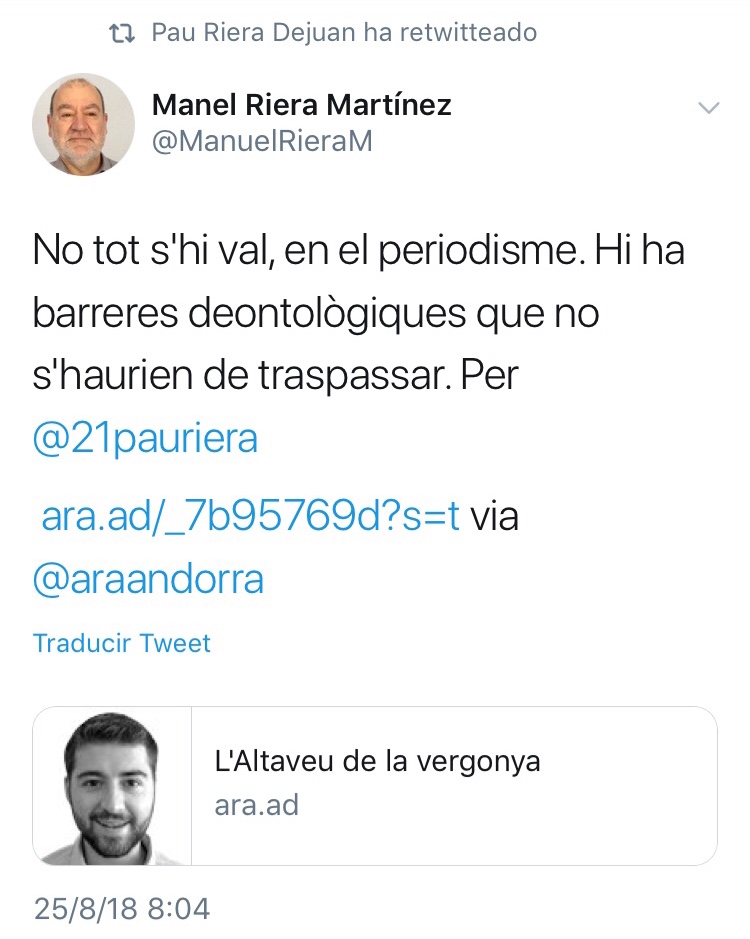Open L'Altaveu de la vergonya card title
Image resolution: width=750 pixels, height=939 pixels.
point(377,762)
